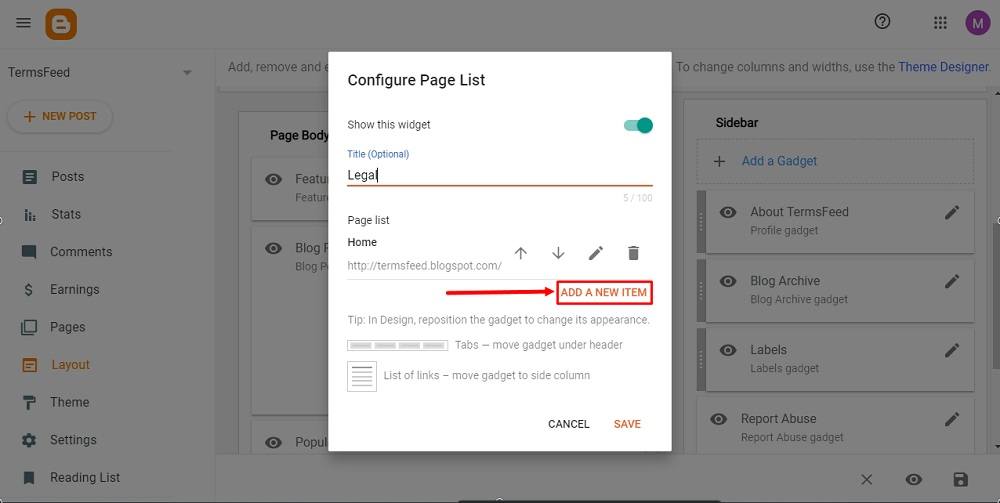Edit the About TermsFeed gadget pencil

pyautogui.click(x=952, y=212)
